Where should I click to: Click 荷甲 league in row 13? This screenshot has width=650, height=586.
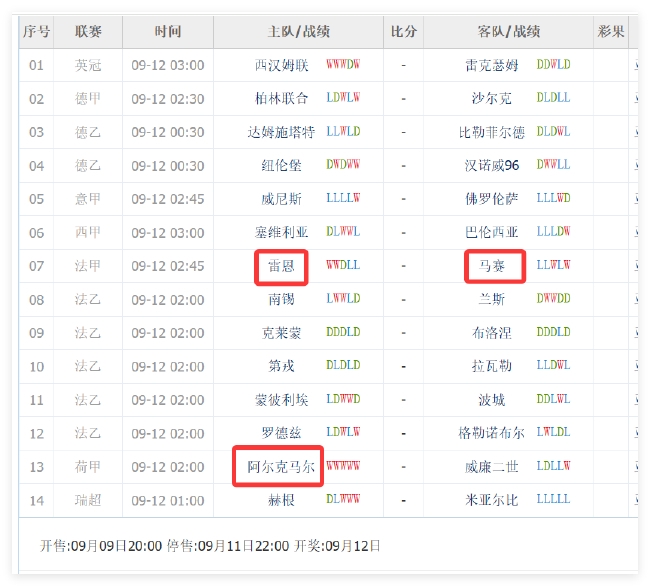pyautogui.click(x=88, y=467)
